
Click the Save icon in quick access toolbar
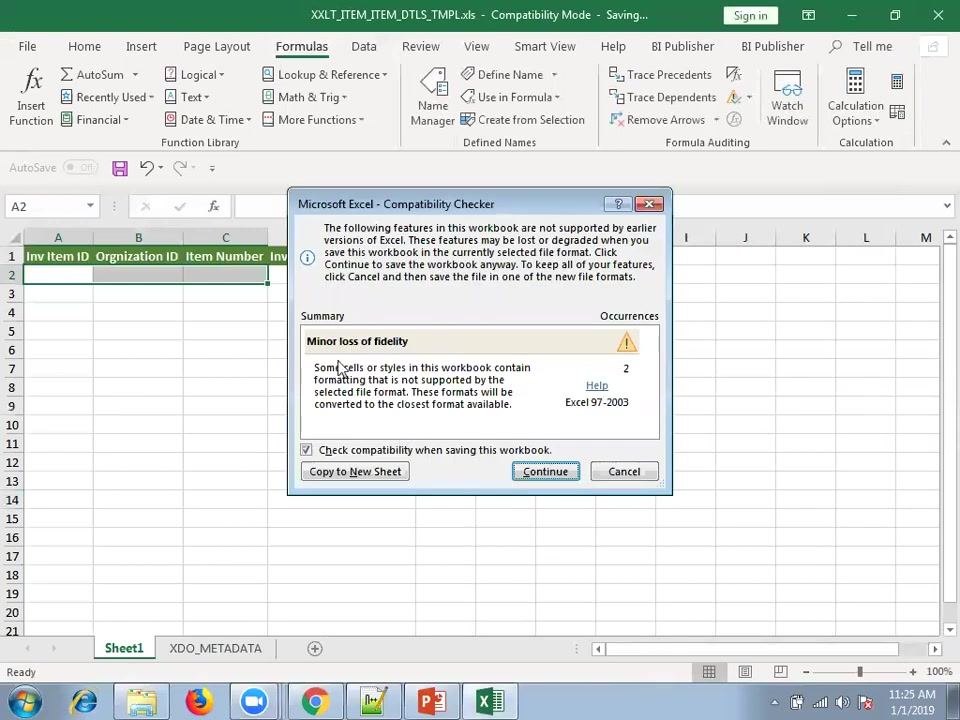coord(119,168)
